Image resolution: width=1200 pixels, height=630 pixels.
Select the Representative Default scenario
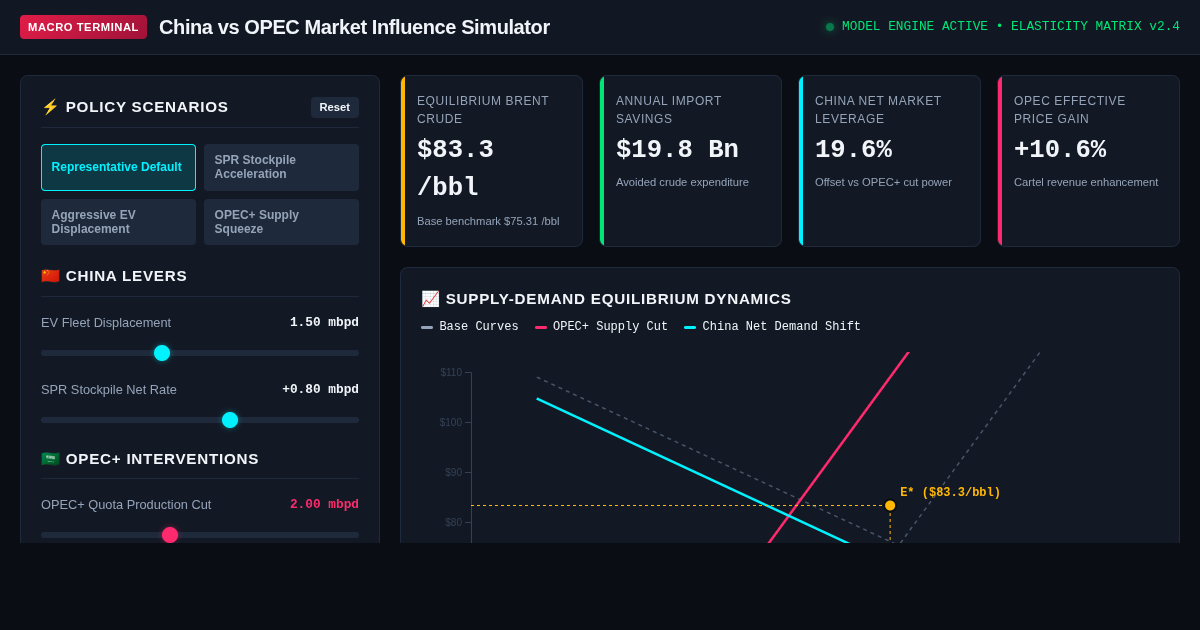[118, 167]
